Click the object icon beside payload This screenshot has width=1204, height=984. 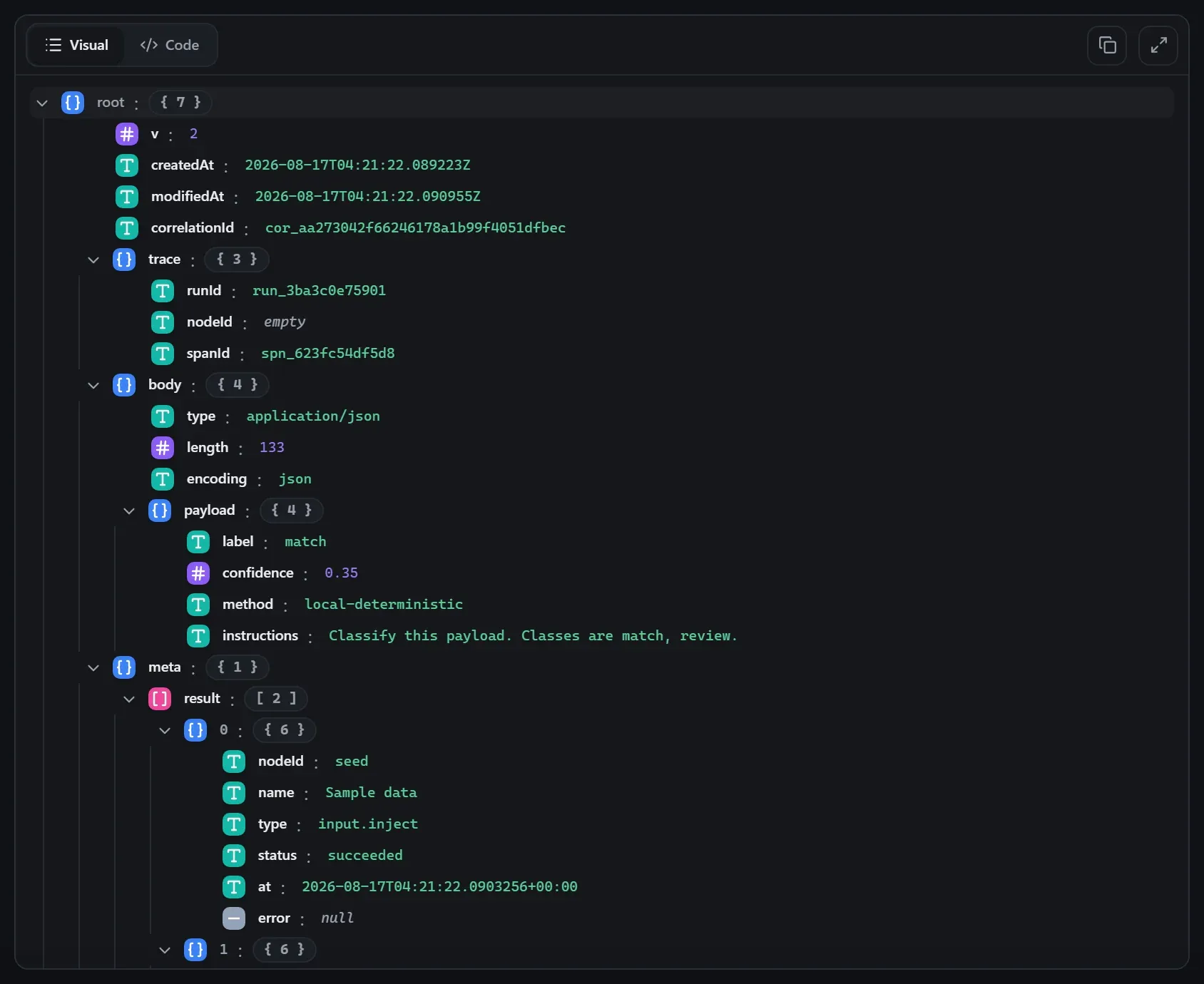pyautogui.click(x=160, y=511)
